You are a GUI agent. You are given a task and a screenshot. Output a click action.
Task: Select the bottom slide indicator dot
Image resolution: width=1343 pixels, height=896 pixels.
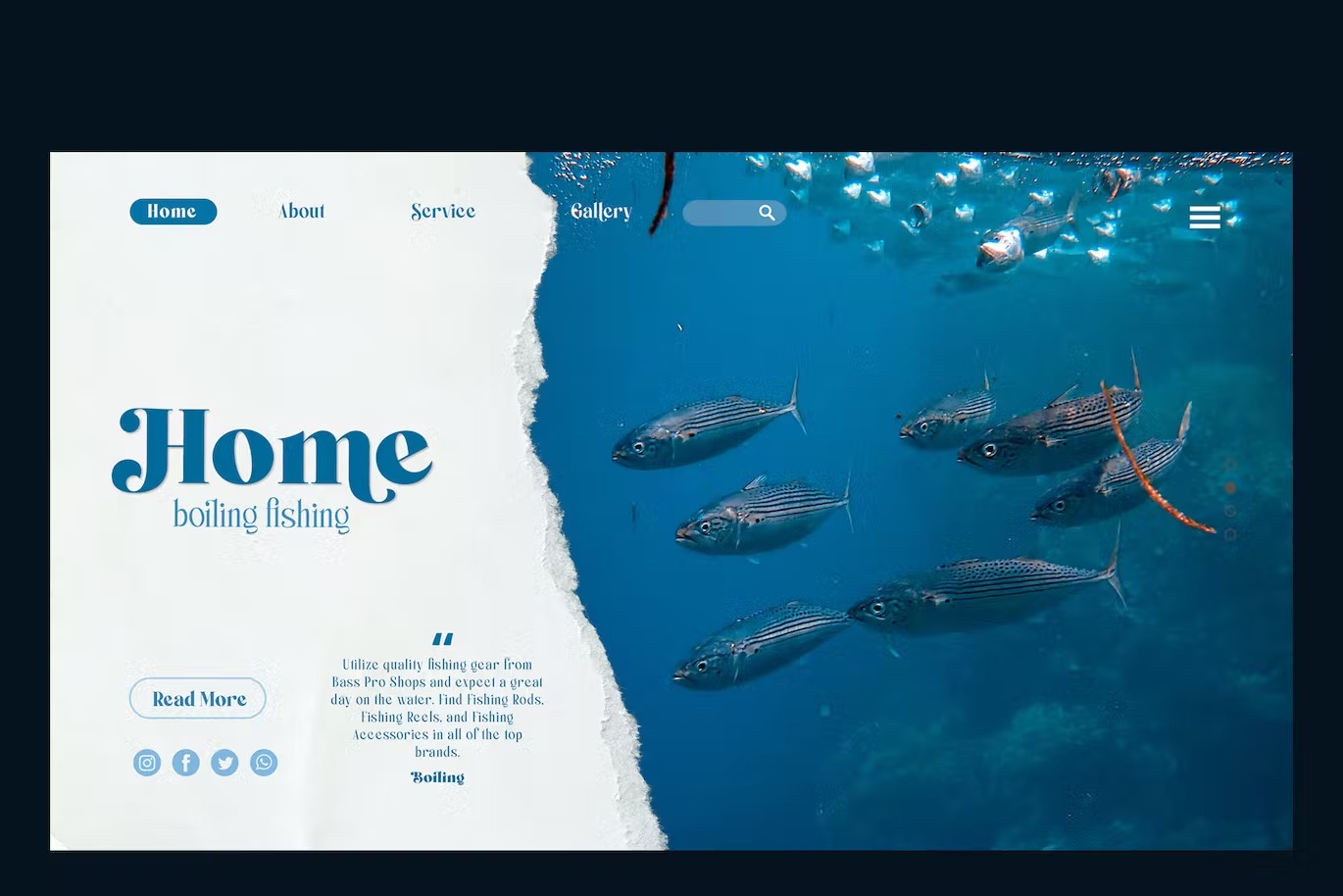click(x=1230, y=534)
